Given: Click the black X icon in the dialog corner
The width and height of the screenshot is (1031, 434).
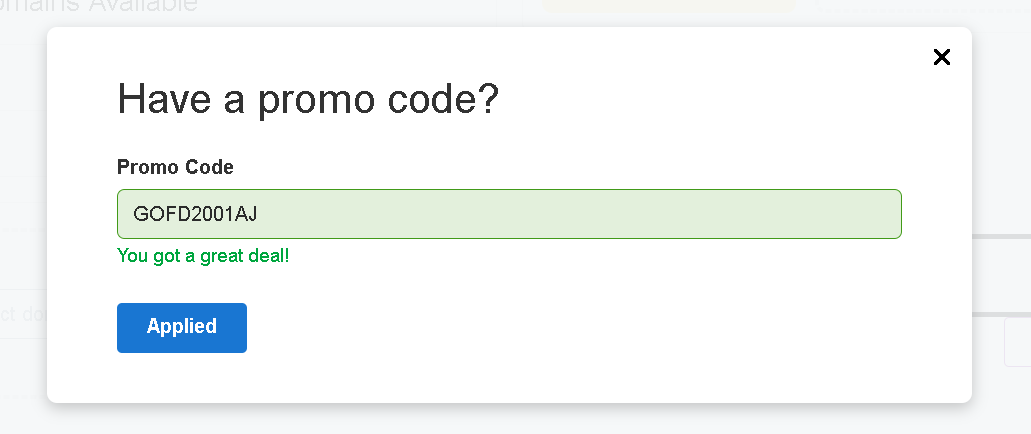Looking at the screenshot, I should coord(941,57).
